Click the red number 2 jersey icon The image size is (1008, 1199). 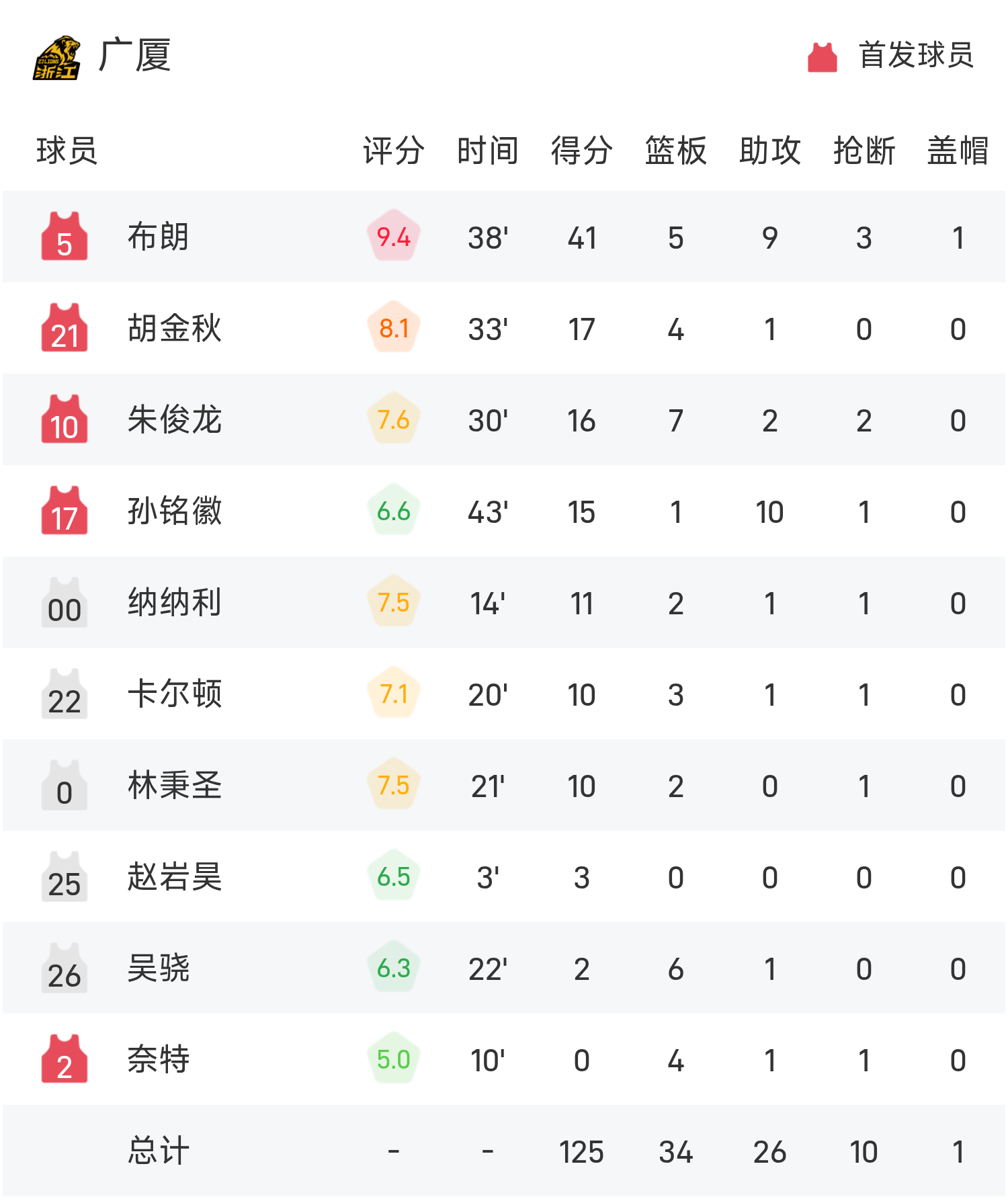(x=65, y=1059)
